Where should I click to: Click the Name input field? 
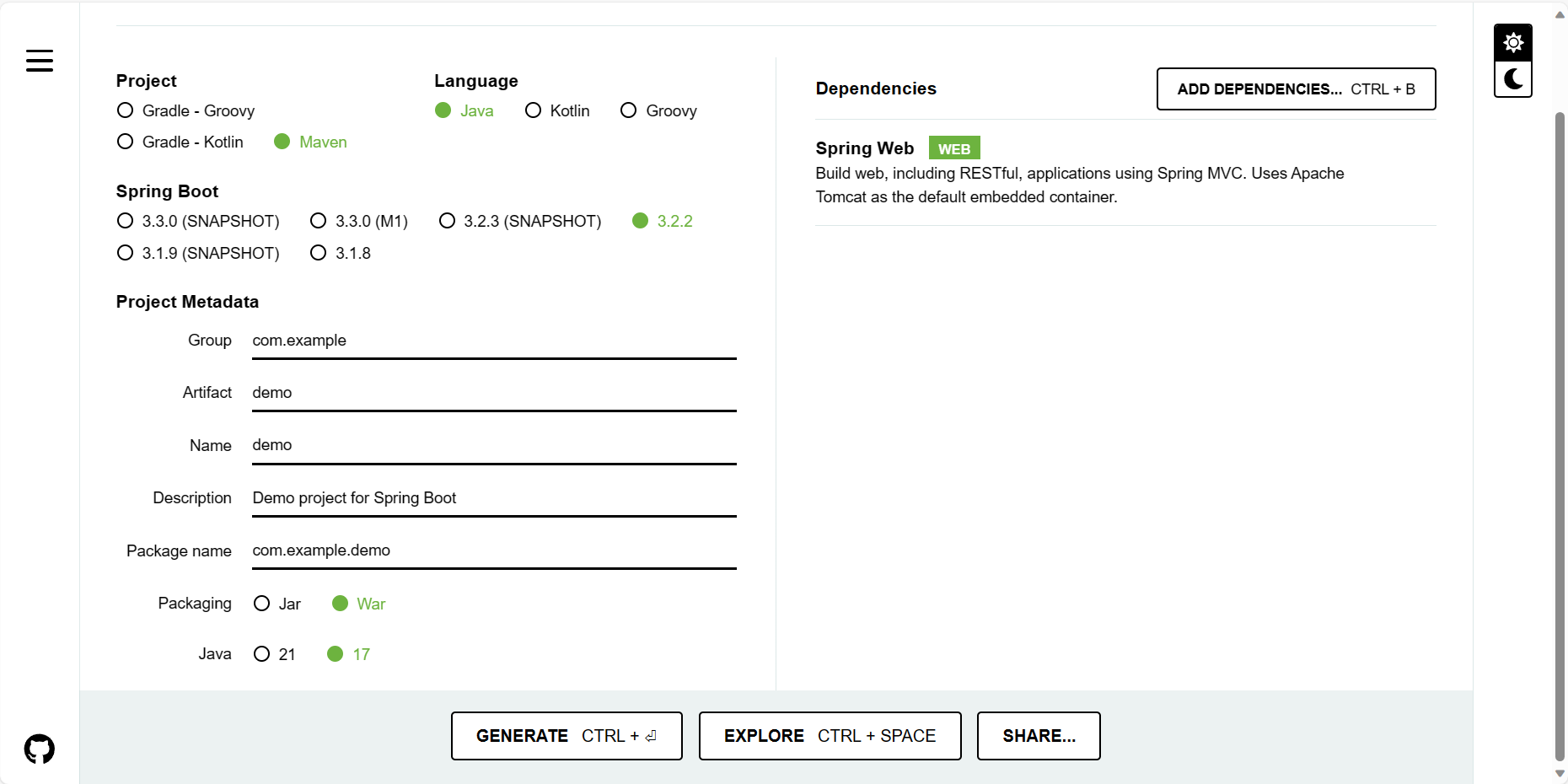tap(494, 445)
